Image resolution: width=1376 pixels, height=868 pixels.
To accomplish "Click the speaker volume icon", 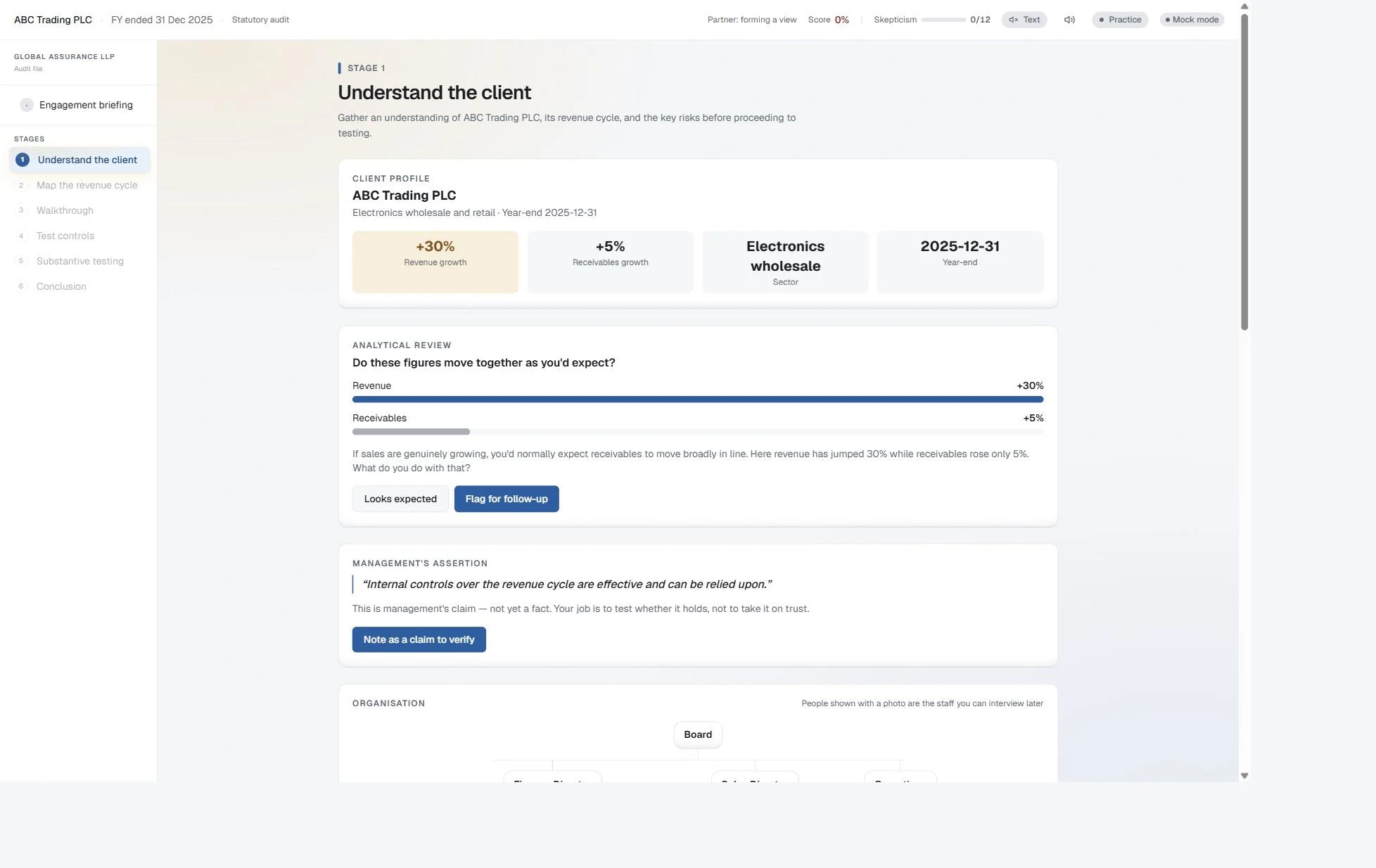I will (1069, 20).
